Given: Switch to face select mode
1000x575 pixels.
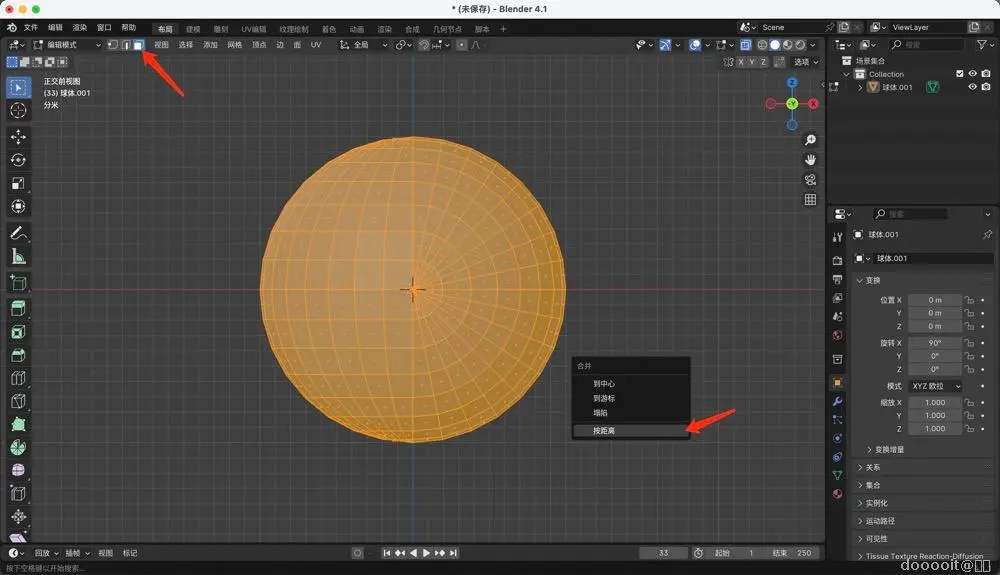Looking at the screenshot, I should click(138, 45).
